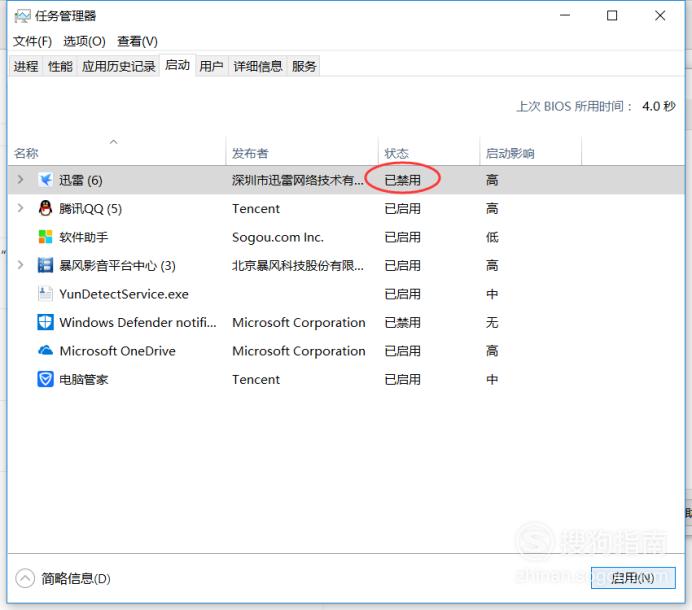692x610 pixels.
Task: Click the 软件助手 colorful squares icon
Action: click(x=45, y=237)
